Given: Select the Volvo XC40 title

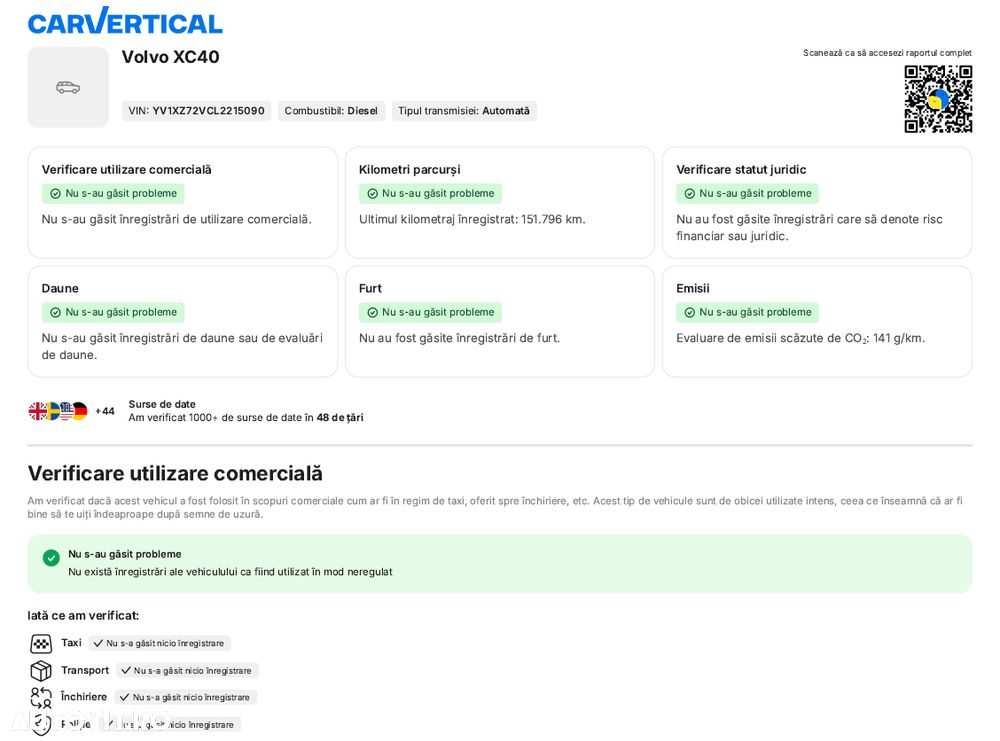Looking at the screenshot, I should coord(170,57).
